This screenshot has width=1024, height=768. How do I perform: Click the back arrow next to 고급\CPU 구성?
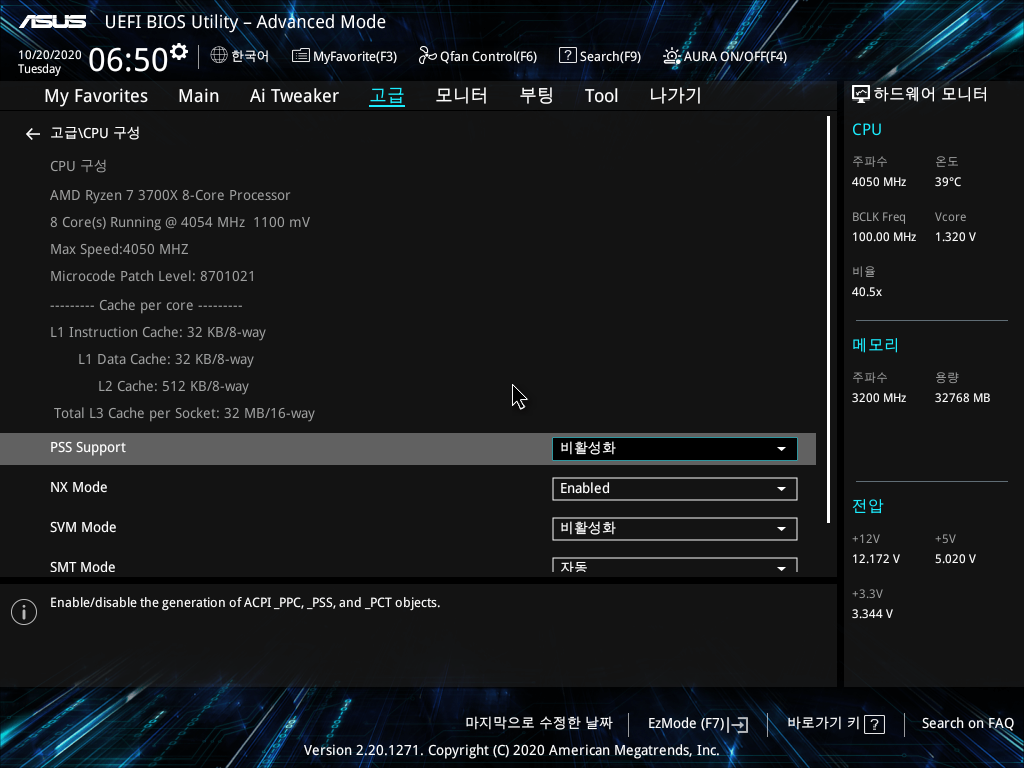click(x=33, y=134)
